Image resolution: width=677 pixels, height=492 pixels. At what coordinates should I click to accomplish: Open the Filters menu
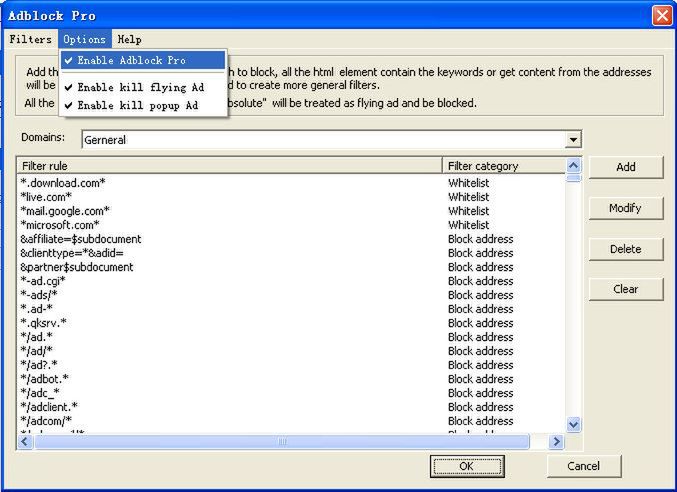[x=30, y=39]
